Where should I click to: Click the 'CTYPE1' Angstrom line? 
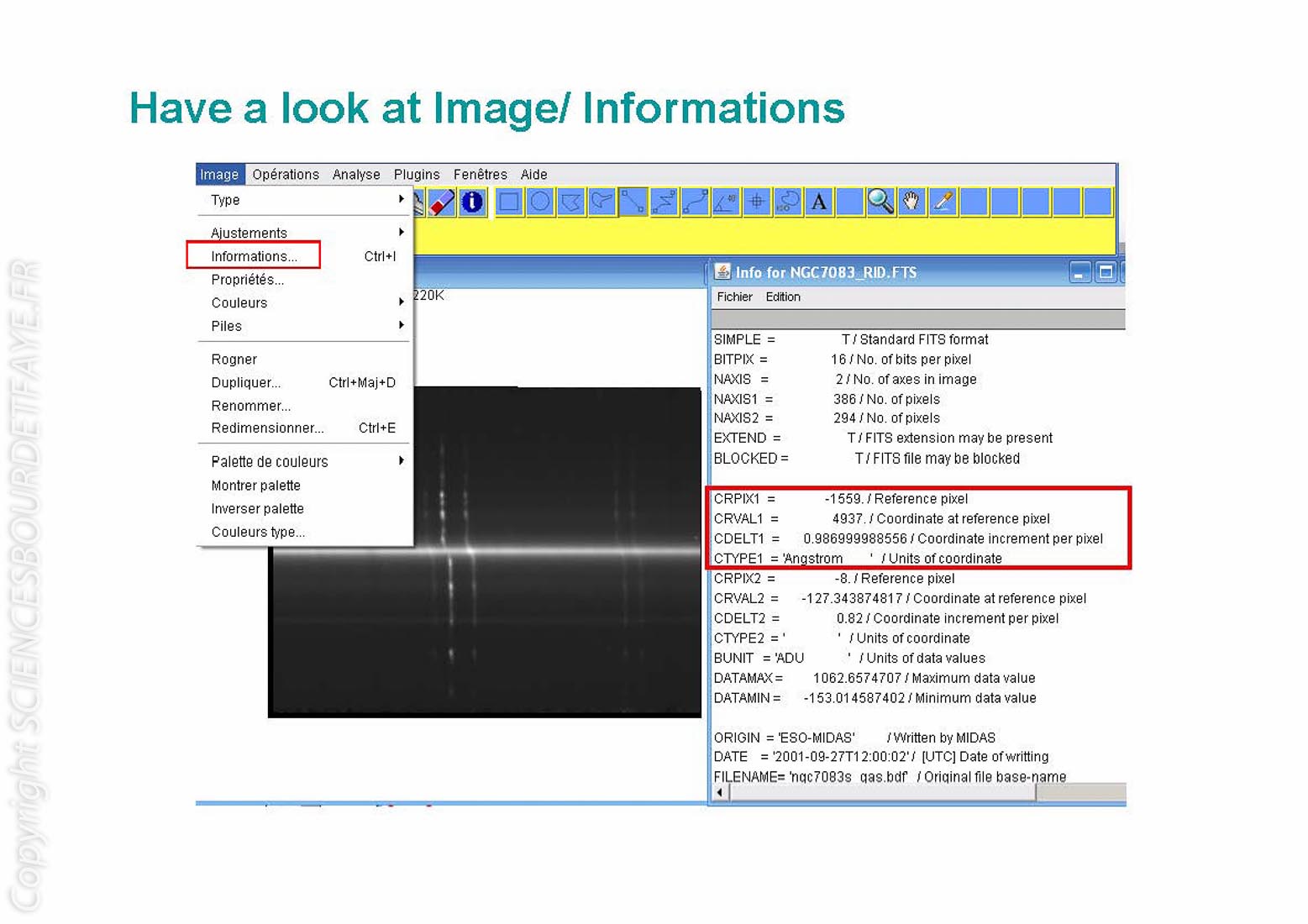[858, 559]
